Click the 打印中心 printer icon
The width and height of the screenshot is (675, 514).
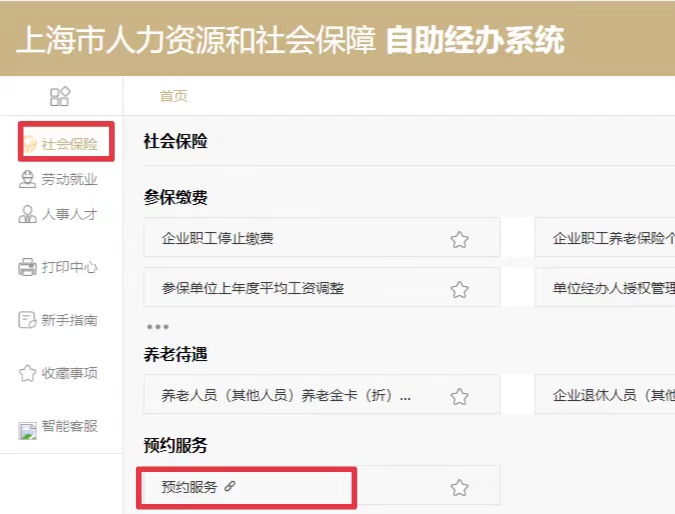click(x=28, y=267)
